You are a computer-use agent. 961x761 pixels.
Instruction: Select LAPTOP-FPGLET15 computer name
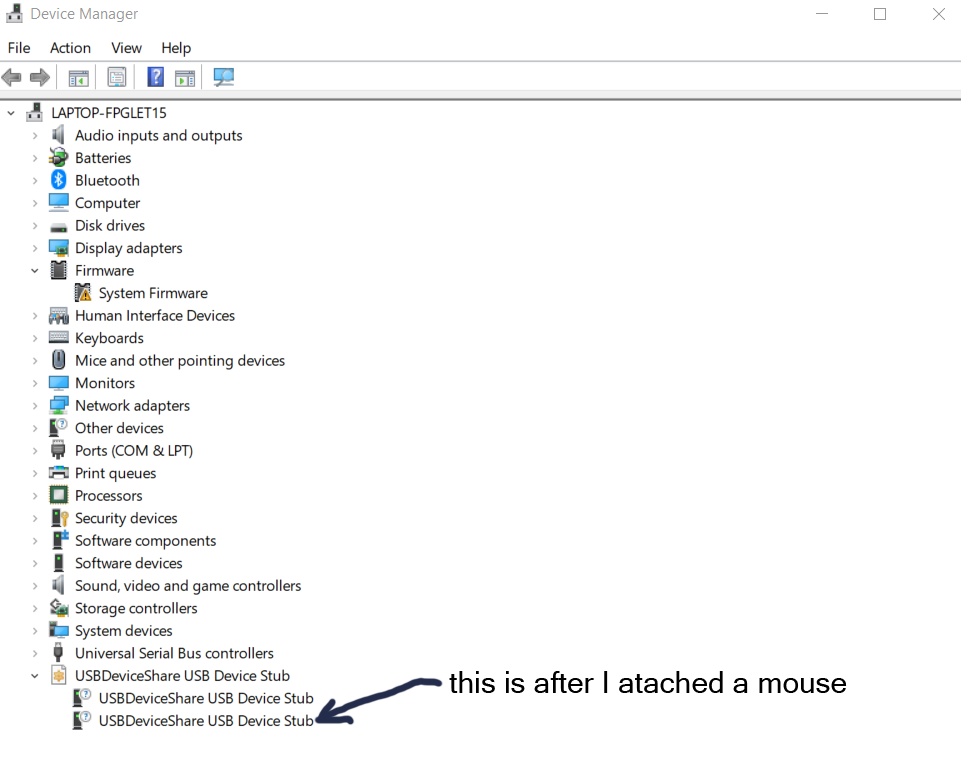109,113
